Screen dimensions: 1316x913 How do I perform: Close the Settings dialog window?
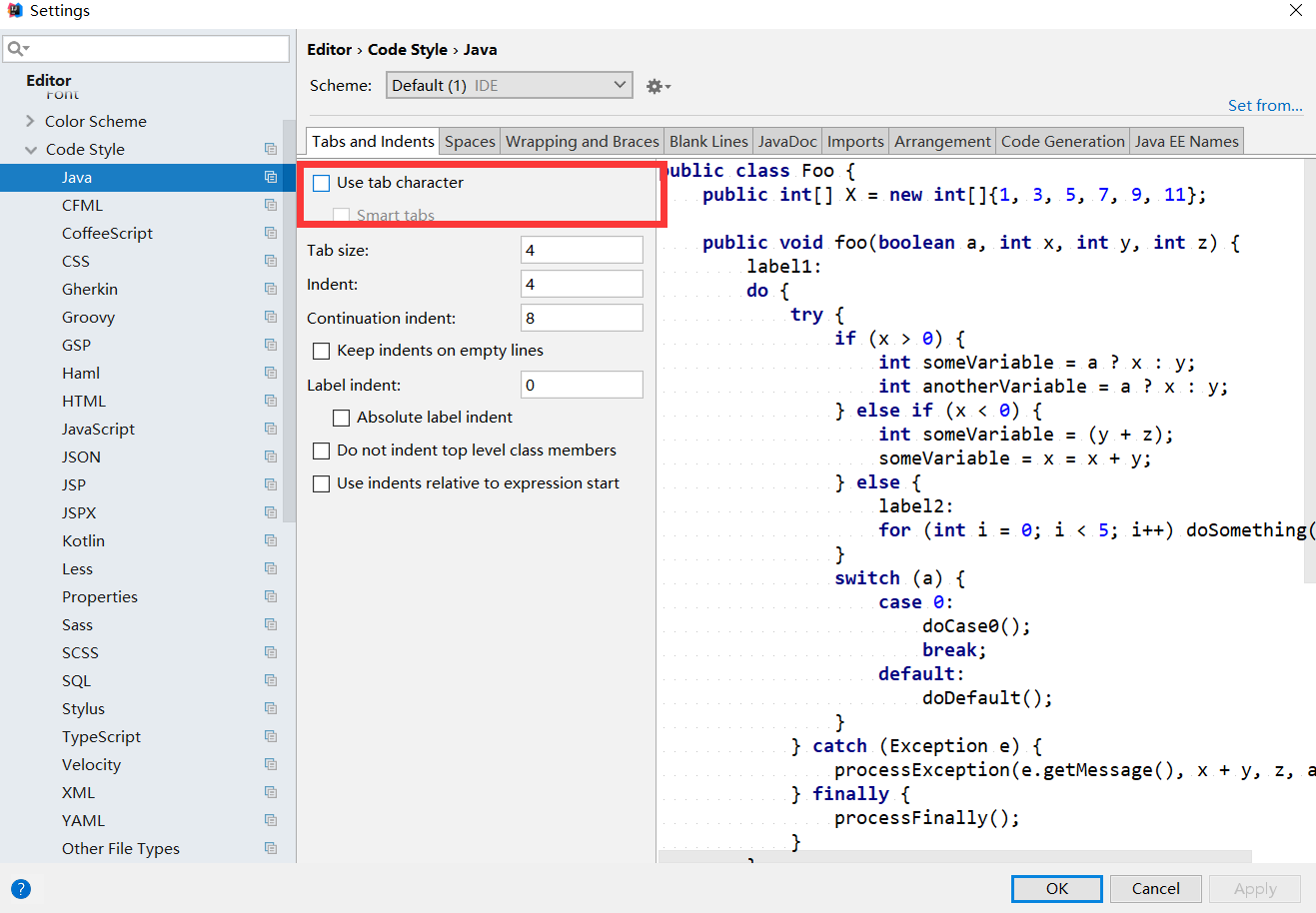pos(1295,10)
